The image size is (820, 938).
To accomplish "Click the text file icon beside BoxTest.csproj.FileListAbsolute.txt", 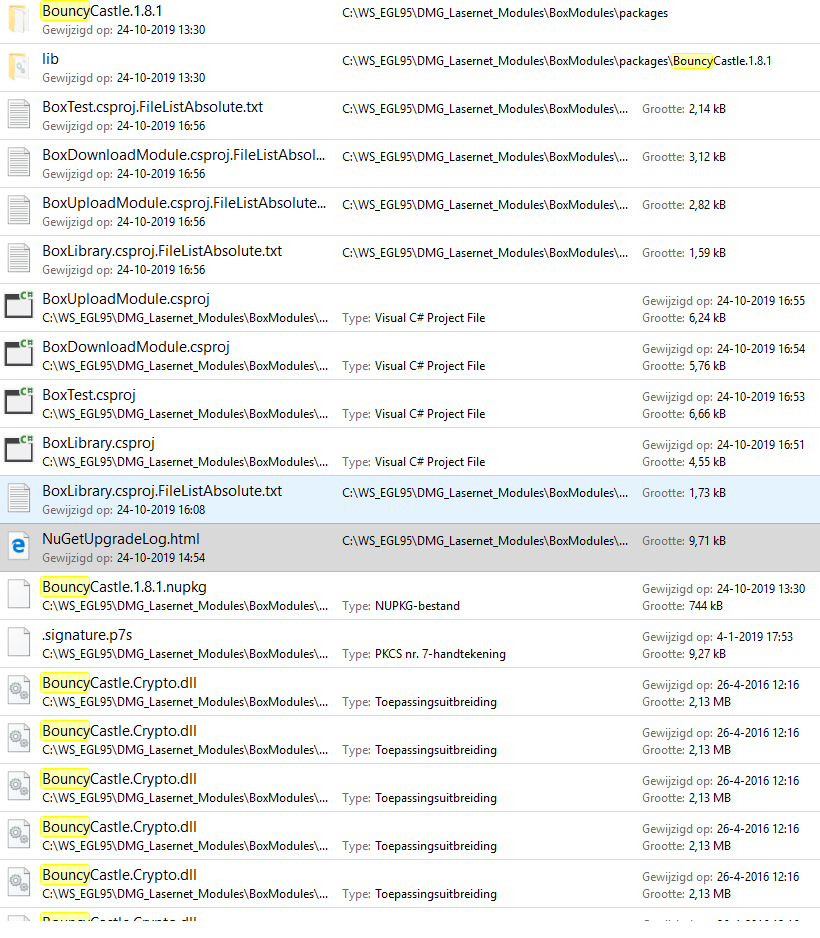I will 17,114.
